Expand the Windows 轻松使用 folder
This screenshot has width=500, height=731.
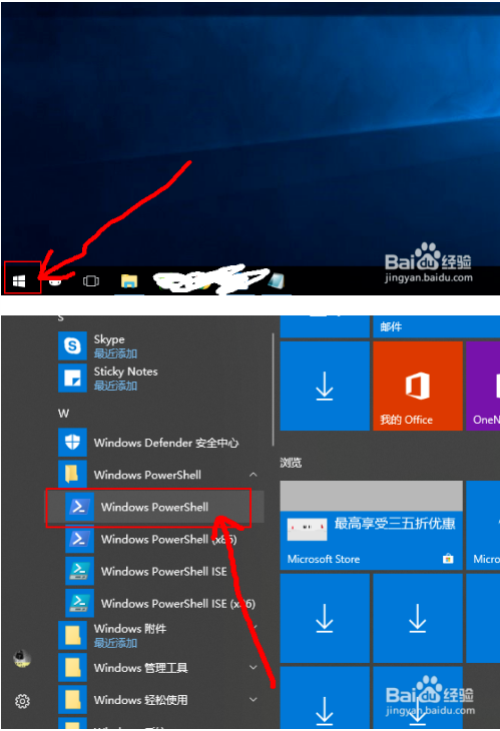158,700
